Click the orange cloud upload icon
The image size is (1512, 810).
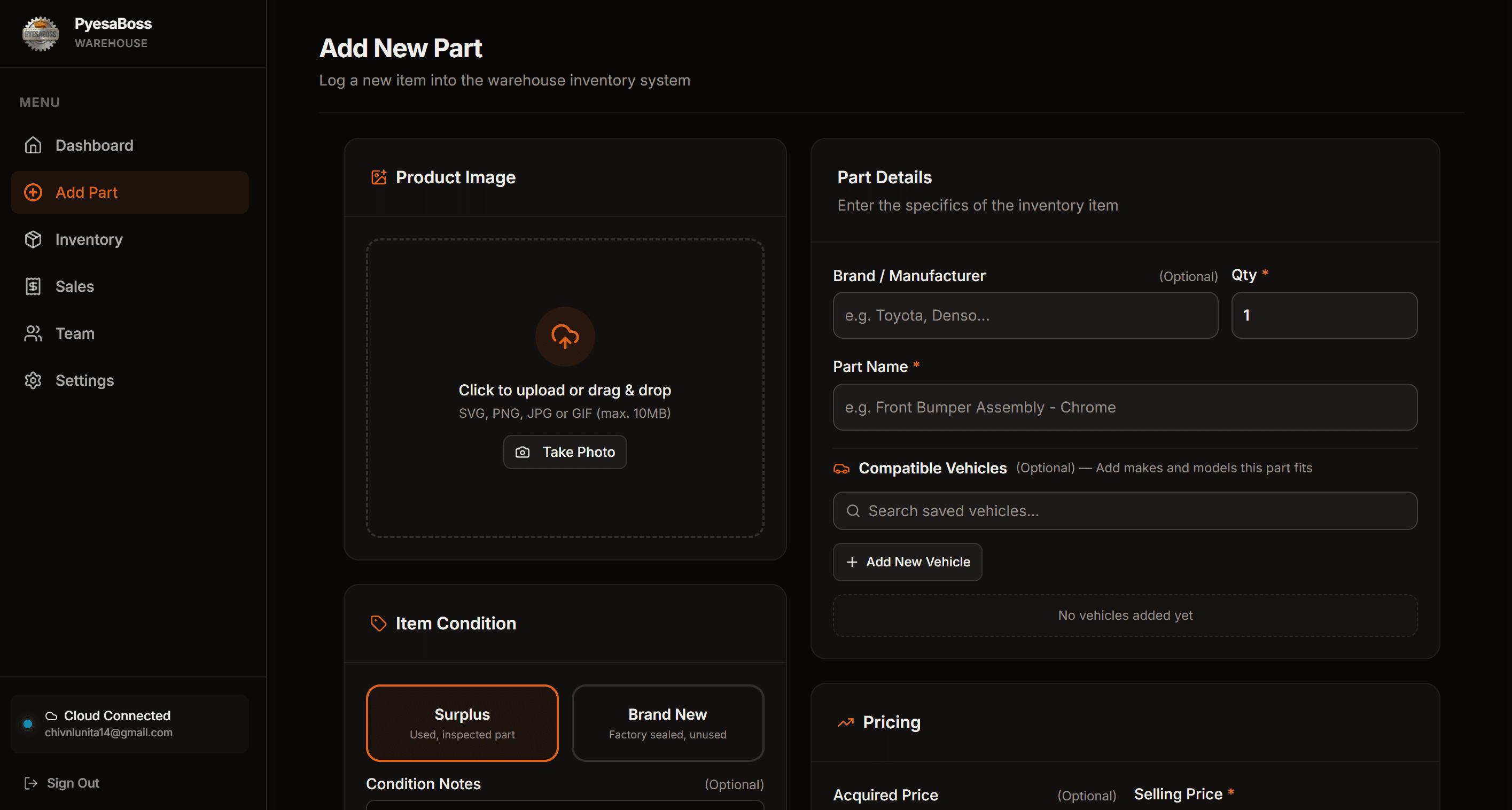[565, 336]
